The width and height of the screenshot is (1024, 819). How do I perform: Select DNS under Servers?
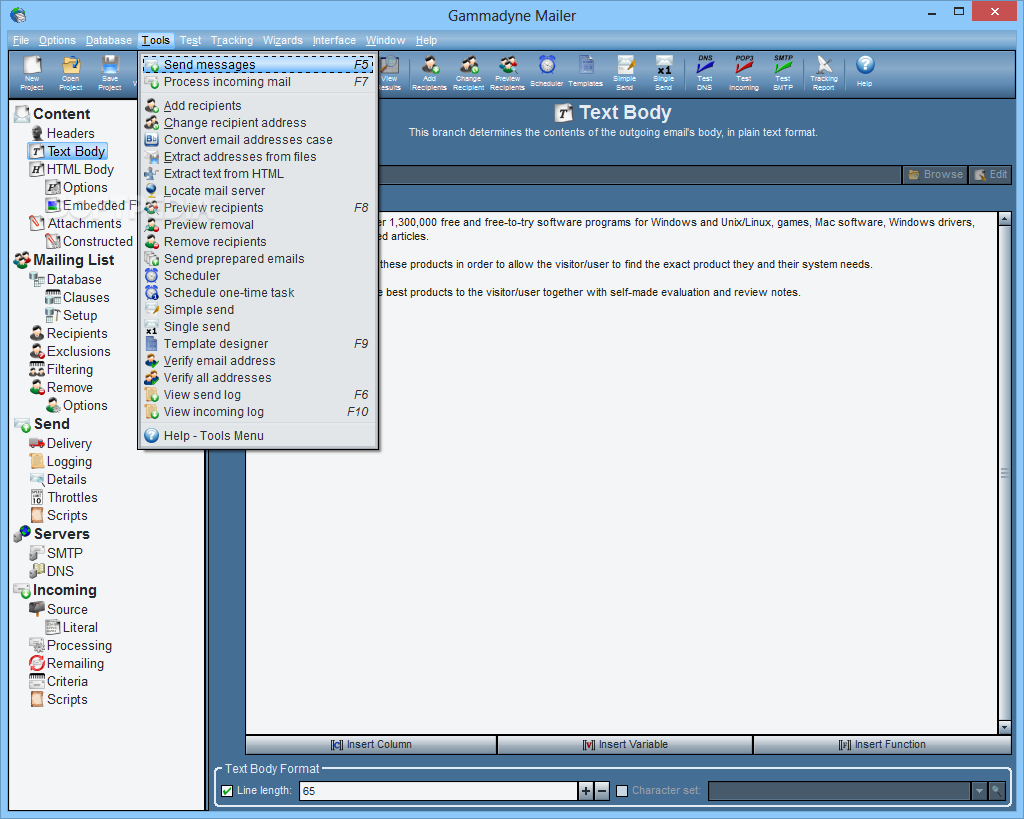pyautogui.click(x=52, y=571)
